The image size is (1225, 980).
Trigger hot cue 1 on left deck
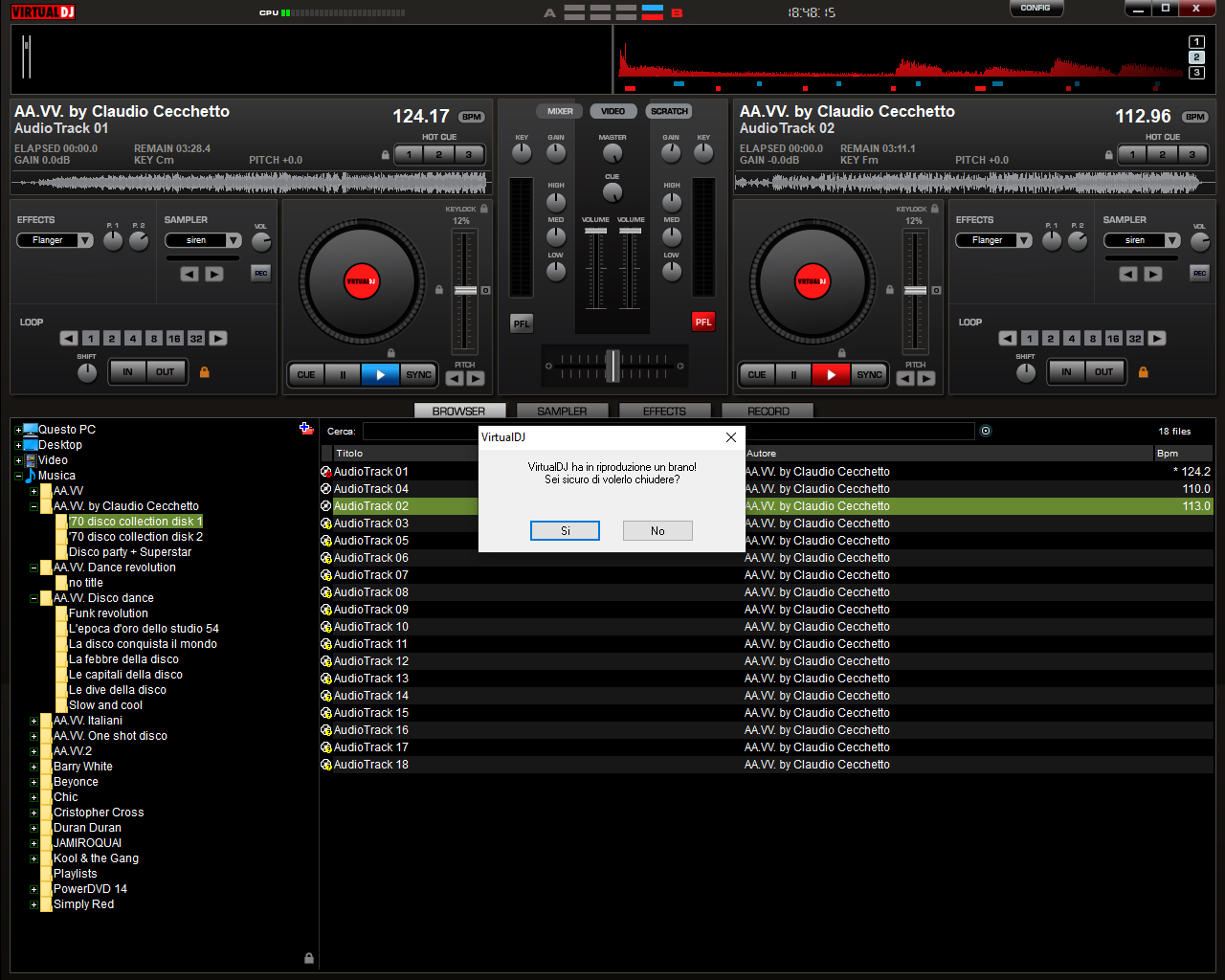click(409, 154)
